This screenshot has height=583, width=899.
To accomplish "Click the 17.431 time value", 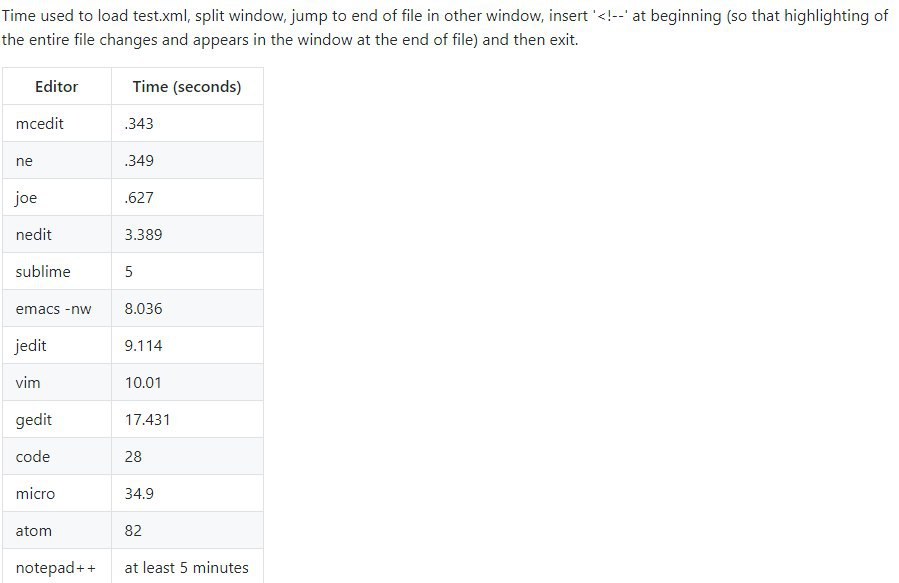I will [x=147, y=420].
